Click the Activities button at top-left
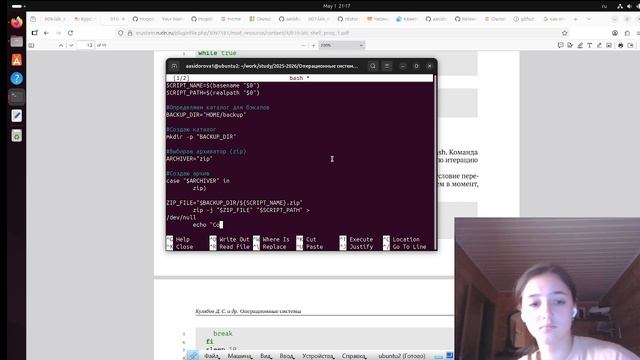Screen dimensions: 640x360 click(18, 6)
